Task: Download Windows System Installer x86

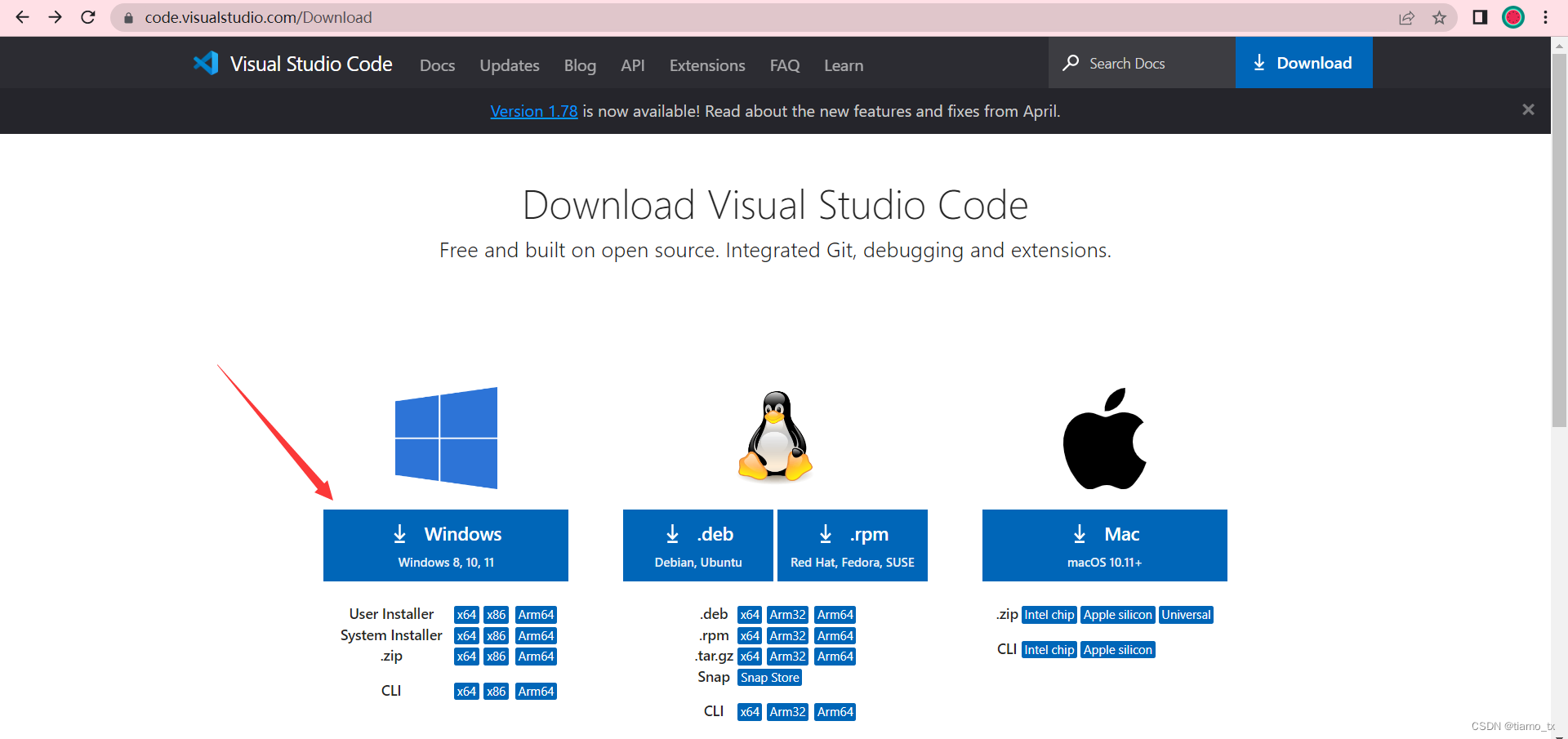Action: 496,636
